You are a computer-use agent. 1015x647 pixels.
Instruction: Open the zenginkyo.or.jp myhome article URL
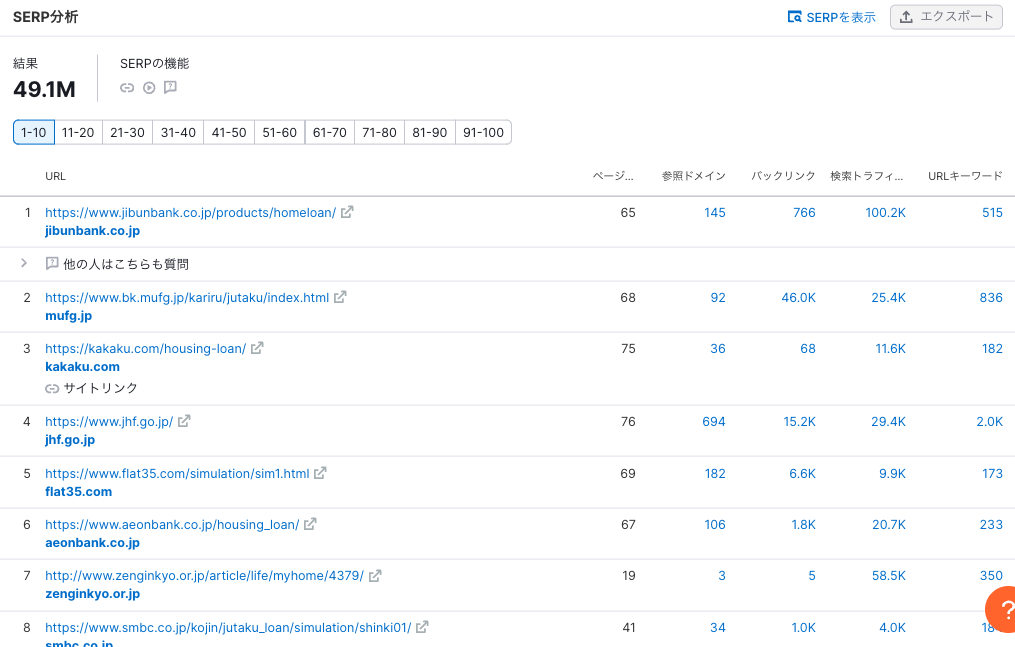coord(205,575)
